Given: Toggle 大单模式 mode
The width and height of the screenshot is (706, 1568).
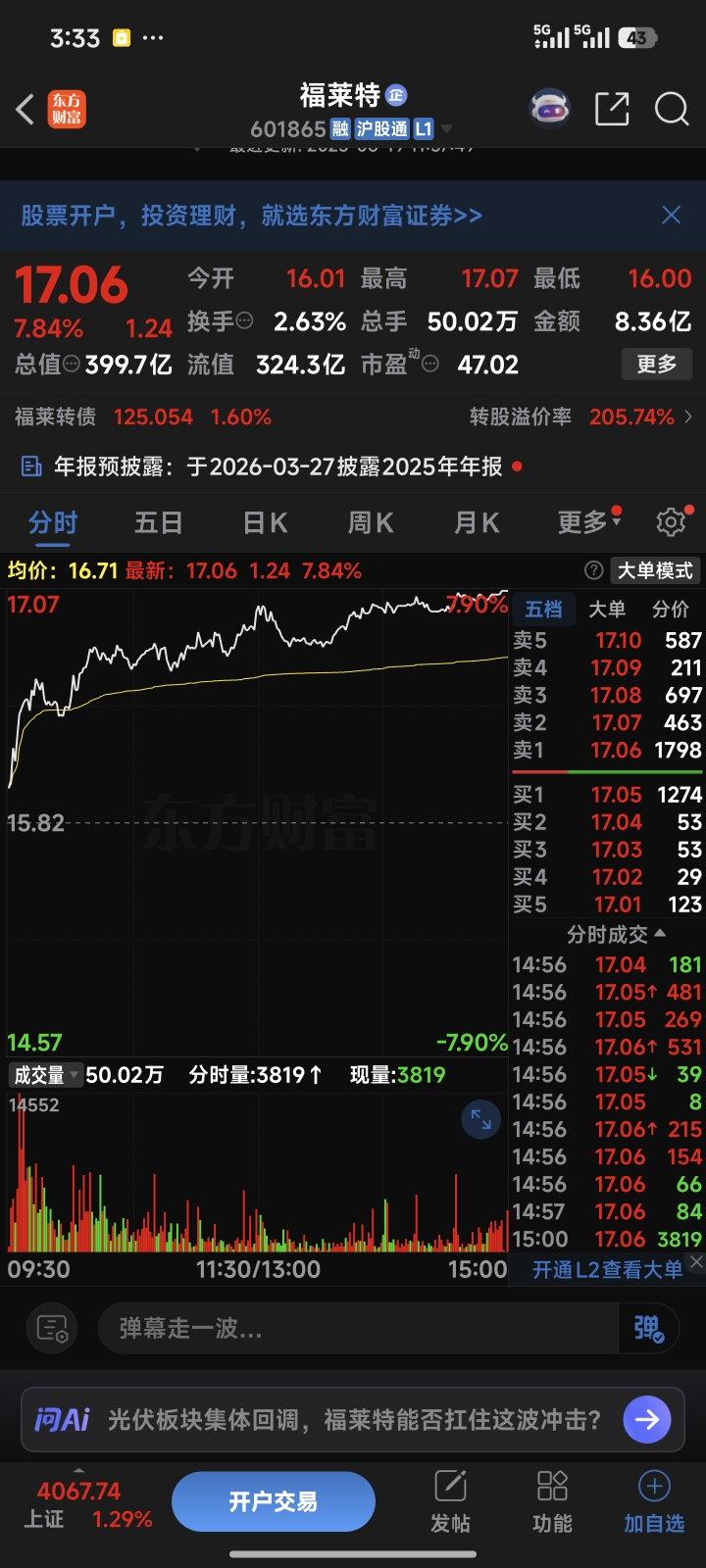Looking at the screenshot, I should coord(655,570).
